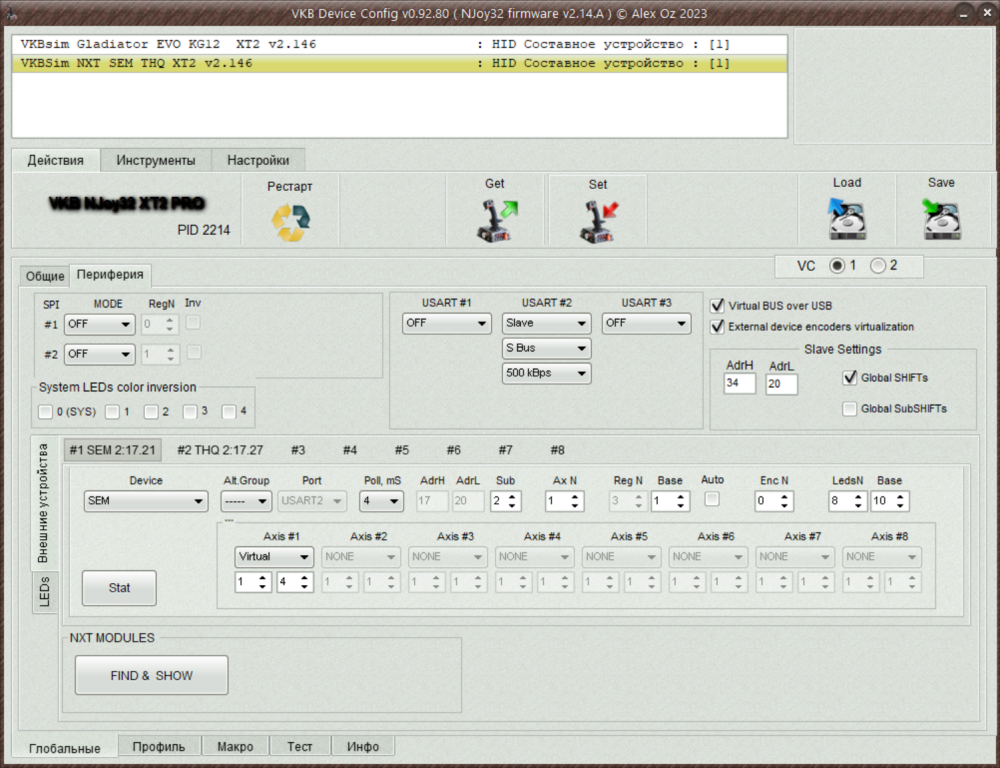Click the Save disk icon
The width and height of the screenshot is (1000, 768).
coord(941,219)
